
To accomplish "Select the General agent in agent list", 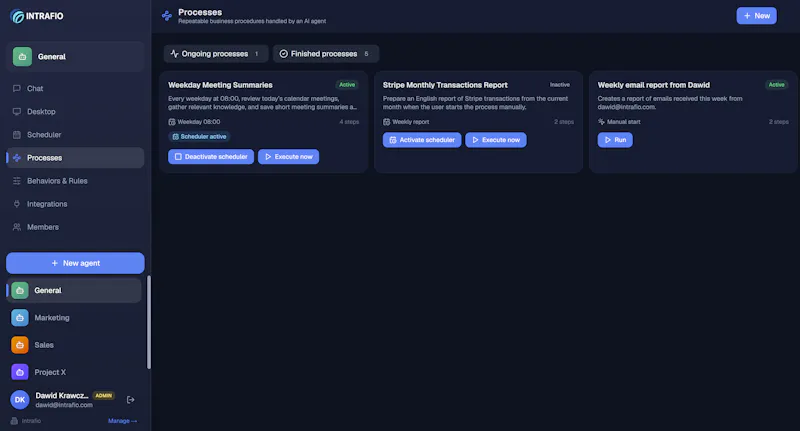I will 74,290.
